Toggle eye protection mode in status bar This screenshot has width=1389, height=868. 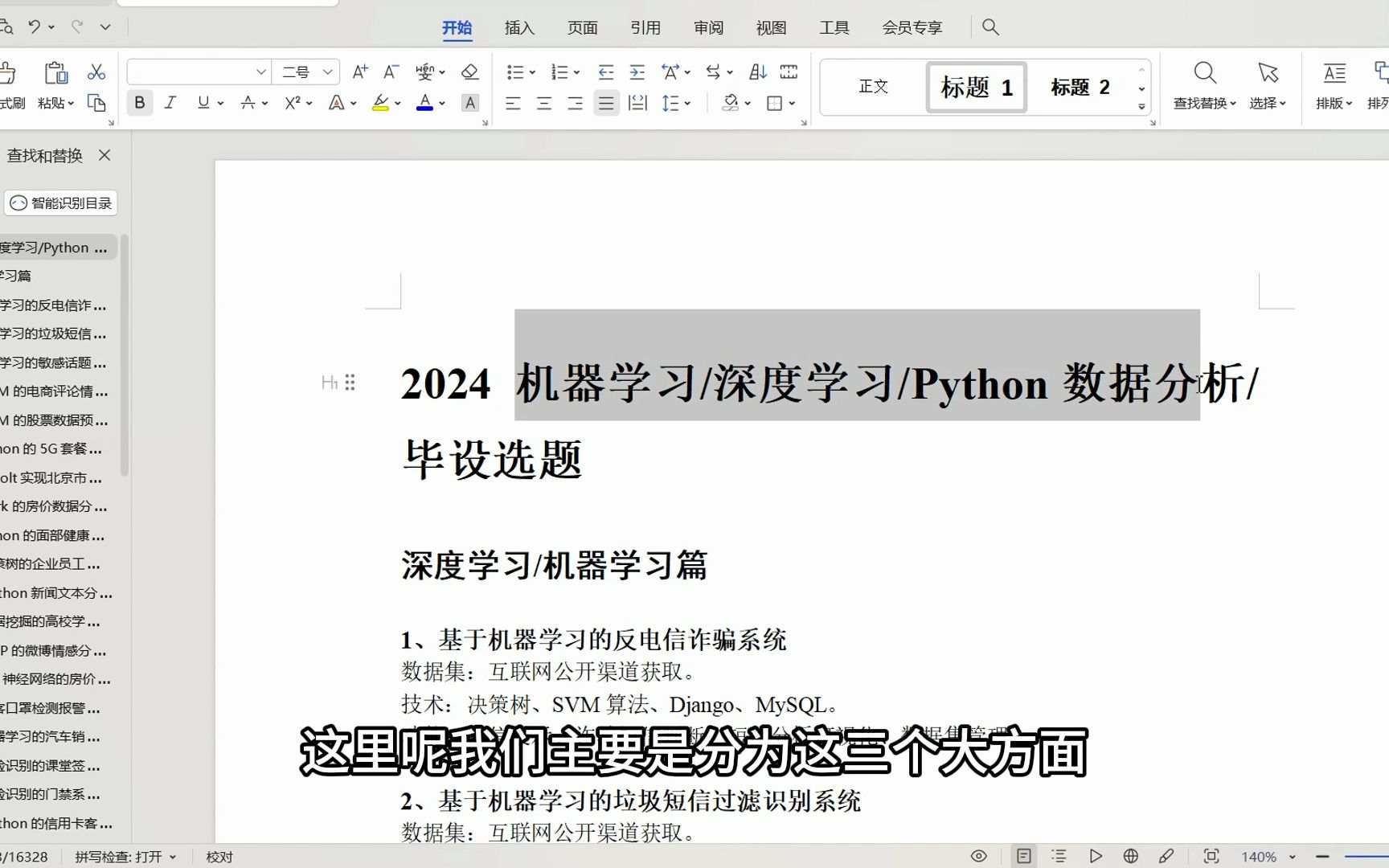click(979, 856)
